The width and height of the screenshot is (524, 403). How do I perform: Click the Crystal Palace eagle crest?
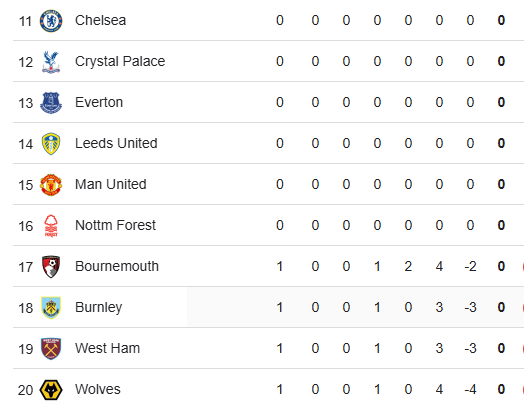coord(51,62)
